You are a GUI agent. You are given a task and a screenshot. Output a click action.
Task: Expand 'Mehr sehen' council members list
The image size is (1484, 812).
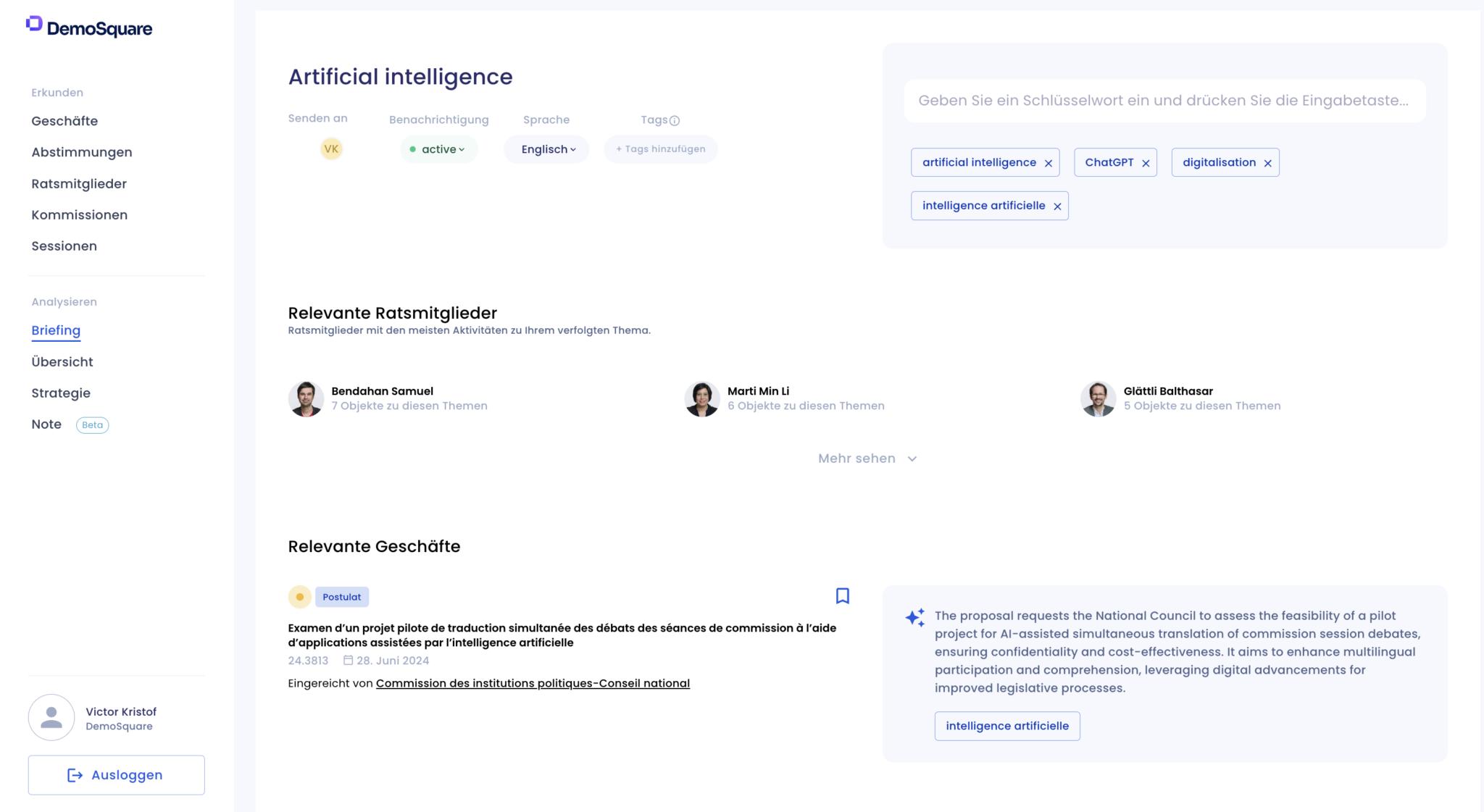867,459
